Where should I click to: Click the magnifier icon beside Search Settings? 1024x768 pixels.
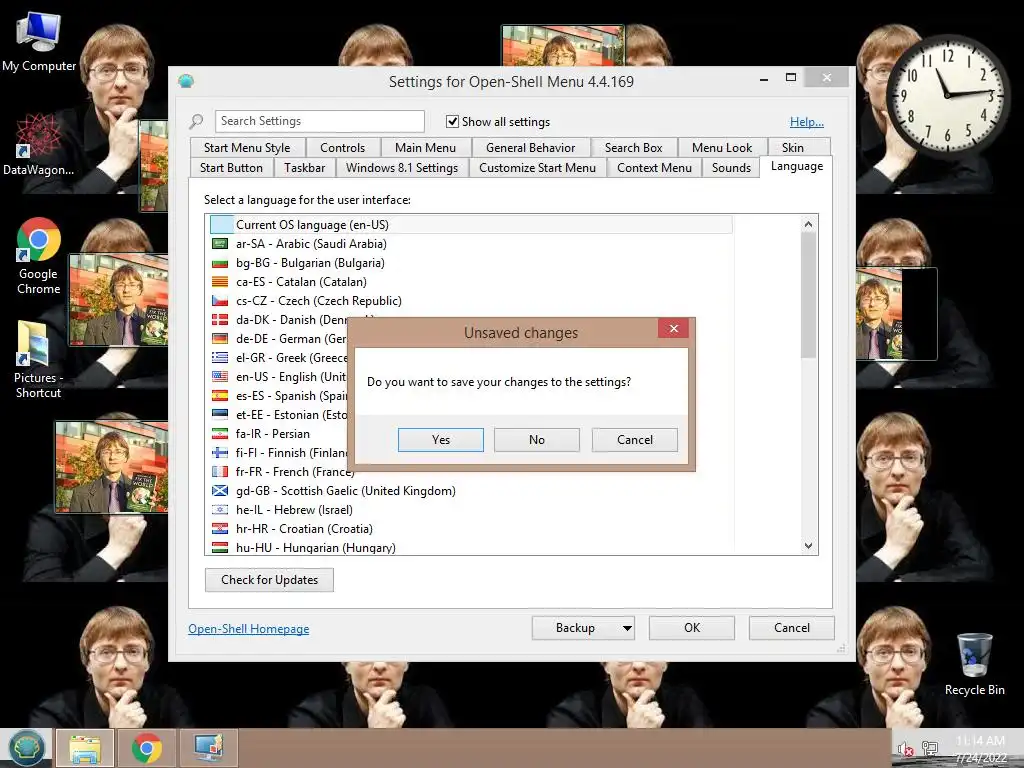(196, 121)
